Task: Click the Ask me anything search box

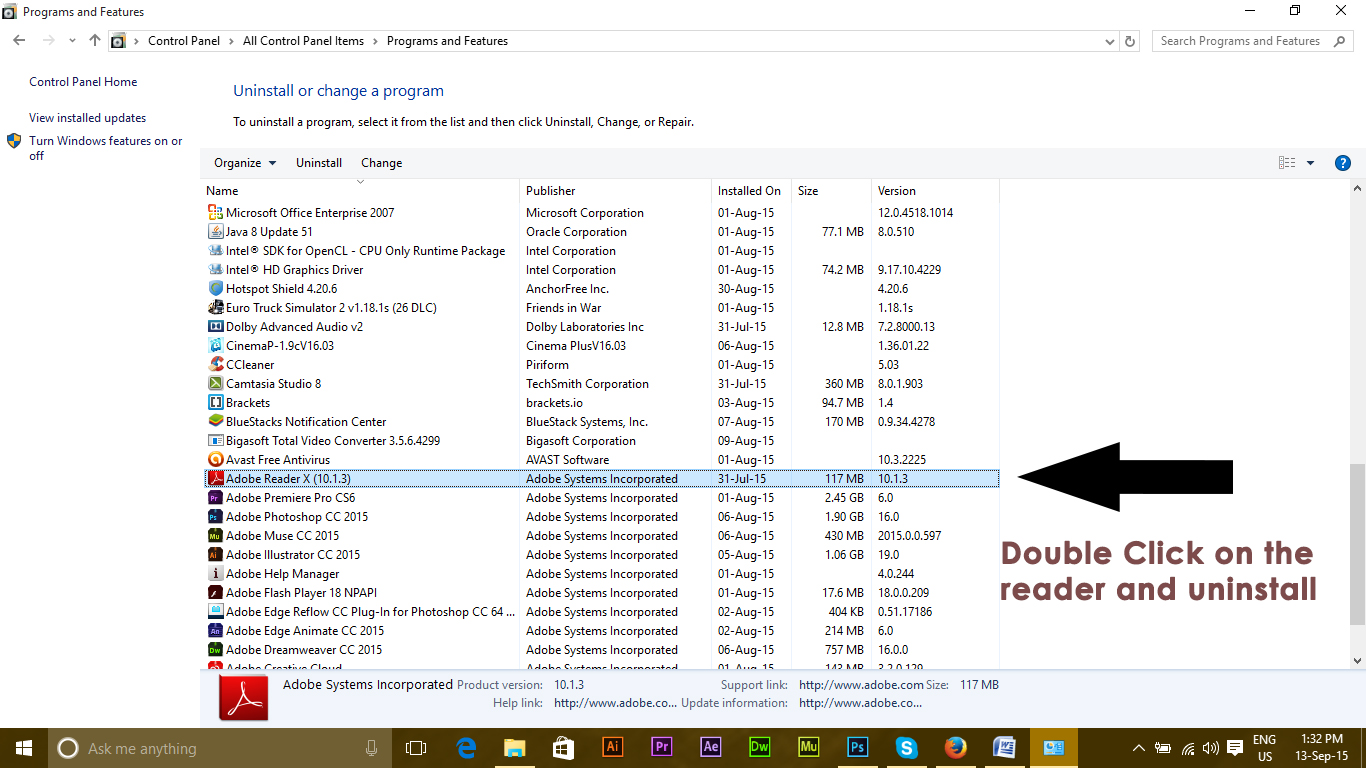Action: pyautogui.click(x=220, y=748)
